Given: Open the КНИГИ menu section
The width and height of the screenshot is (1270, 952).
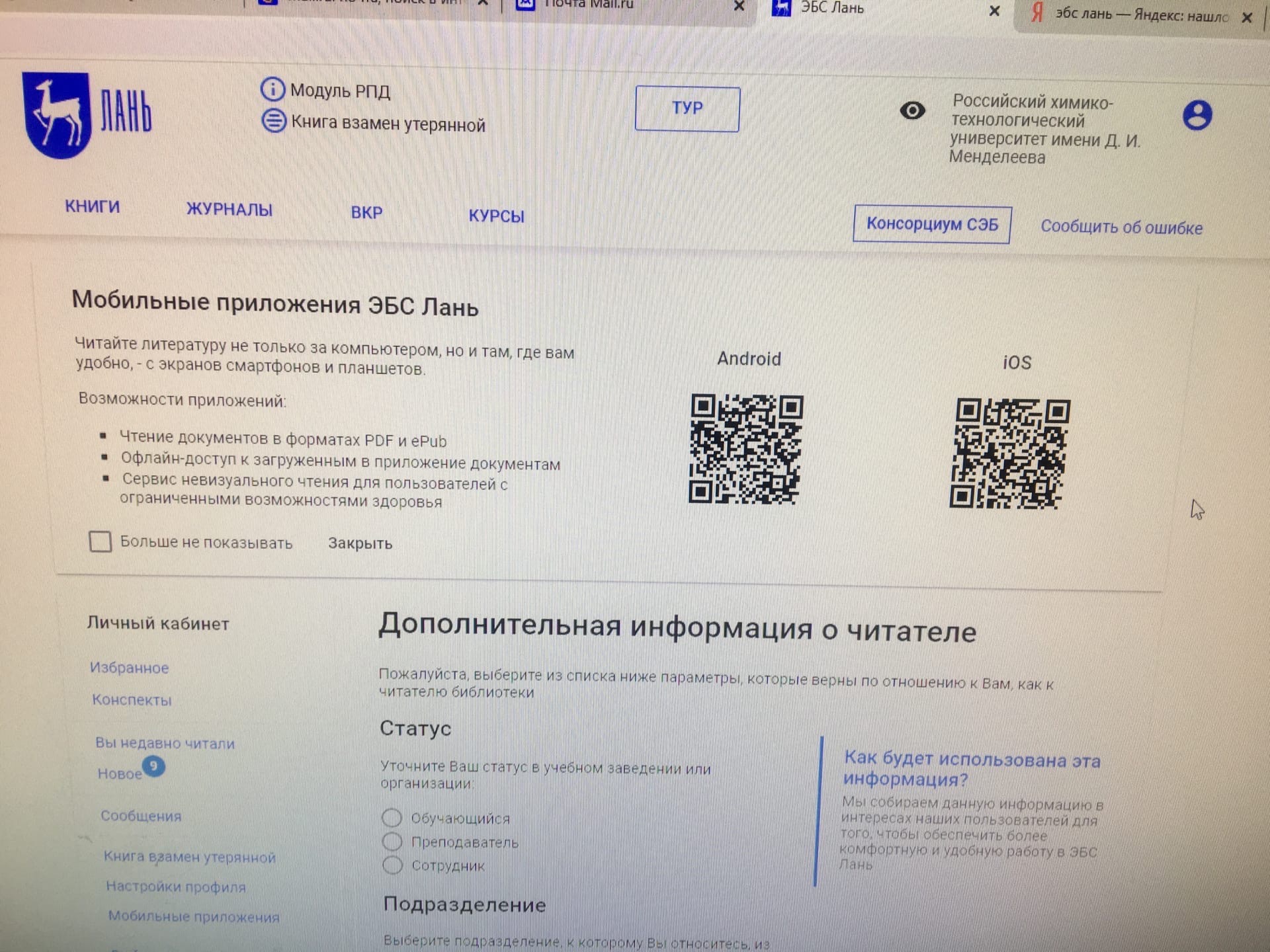Looking at the screenshot, I should tap(93, 207).
